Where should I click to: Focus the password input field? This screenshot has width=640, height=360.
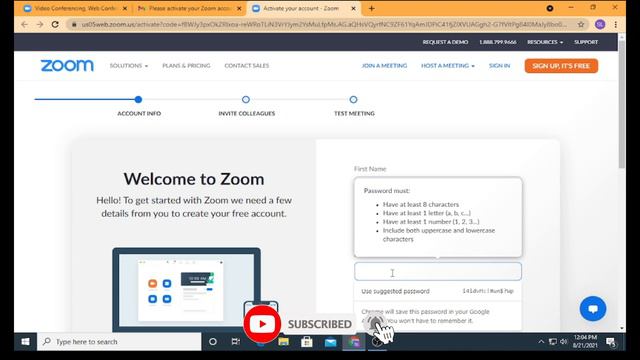click(438, 271)
